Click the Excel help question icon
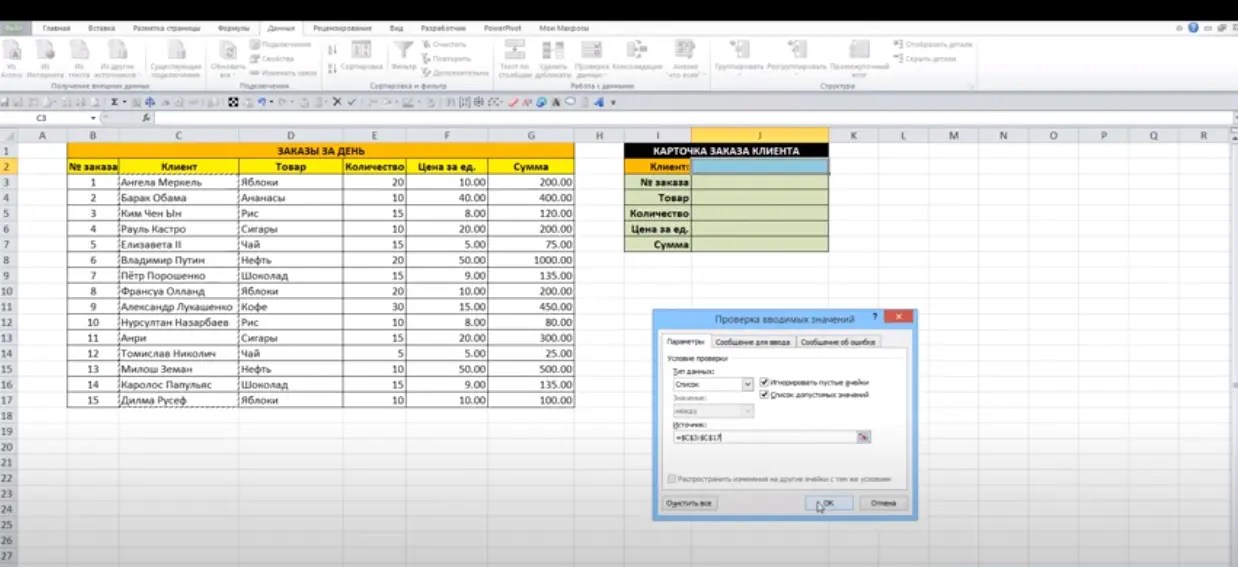1238x567 pixels. pyautogui.click(x=1193, y=28)
